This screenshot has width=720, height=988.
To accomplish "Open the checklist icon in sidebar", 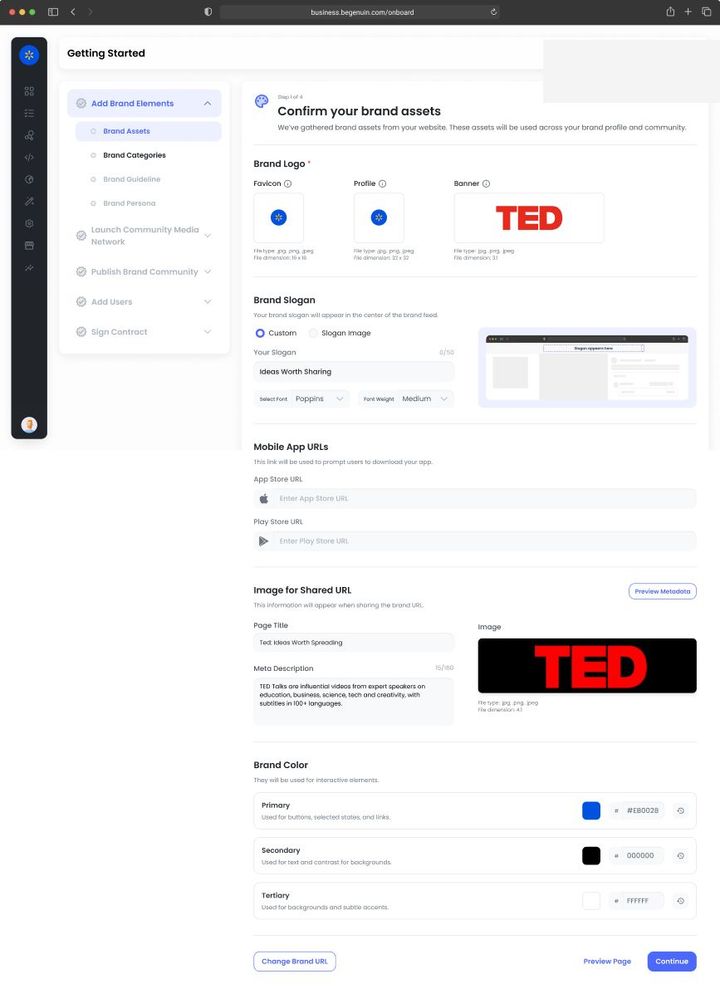I will (29, 113).
